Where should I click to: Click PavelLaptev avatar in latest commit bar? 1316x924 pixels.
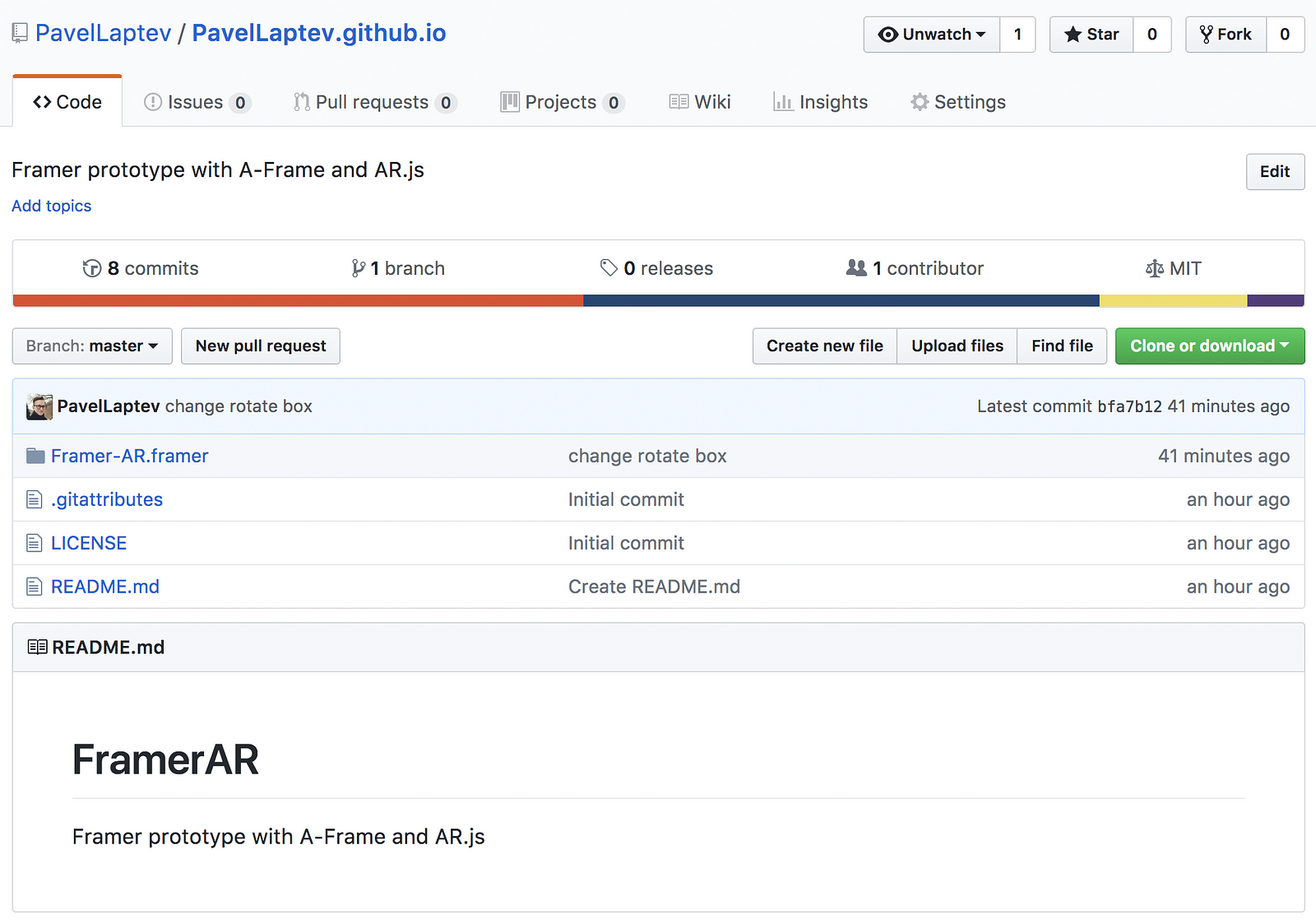39,406
